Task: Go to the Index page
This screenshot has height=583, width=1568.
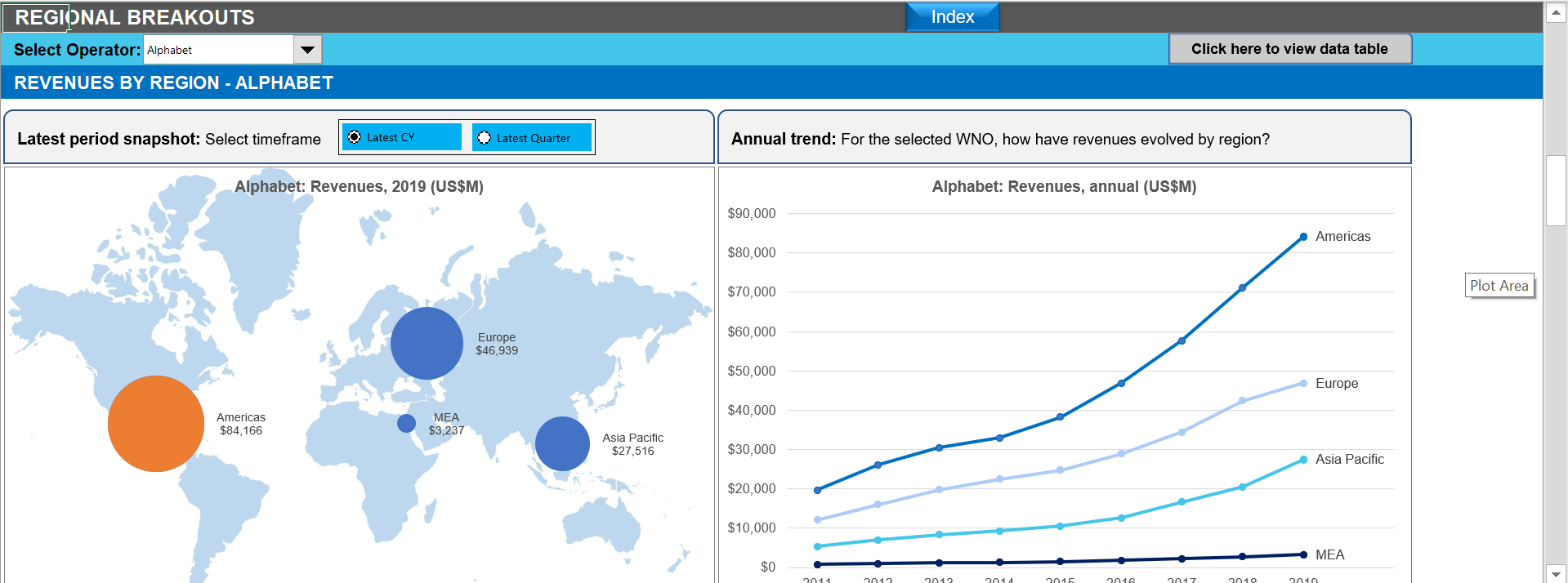Action: click(952, 17)
